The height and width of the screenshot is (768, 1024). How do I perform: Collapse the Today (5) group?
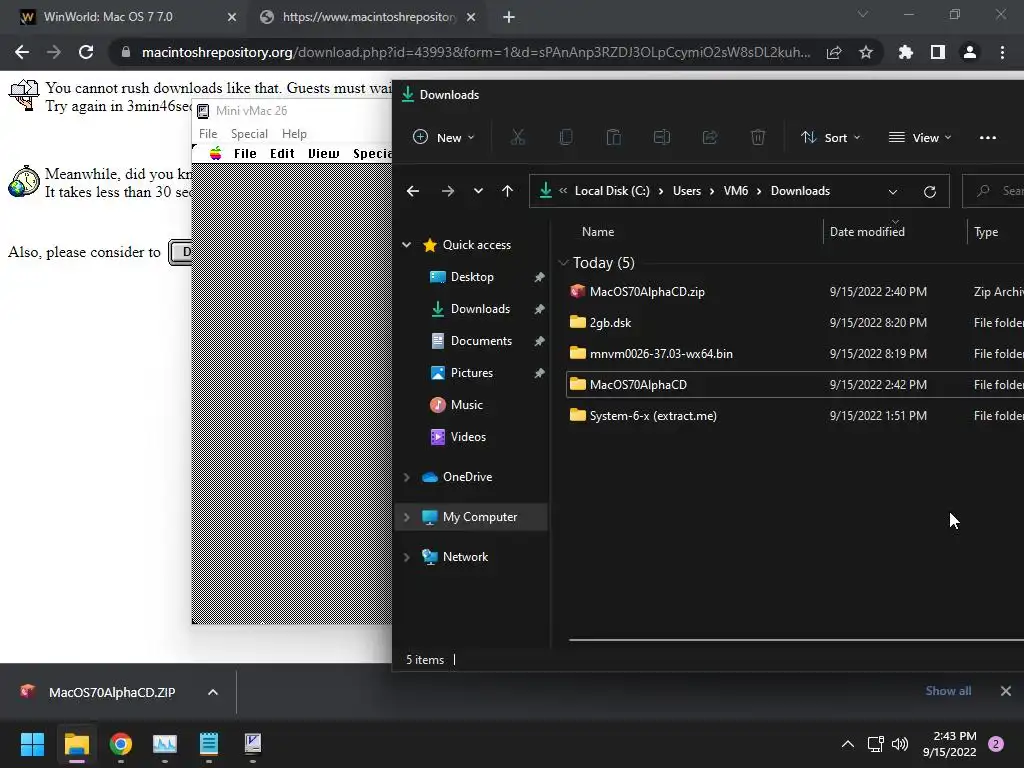[x=563, y=263]
